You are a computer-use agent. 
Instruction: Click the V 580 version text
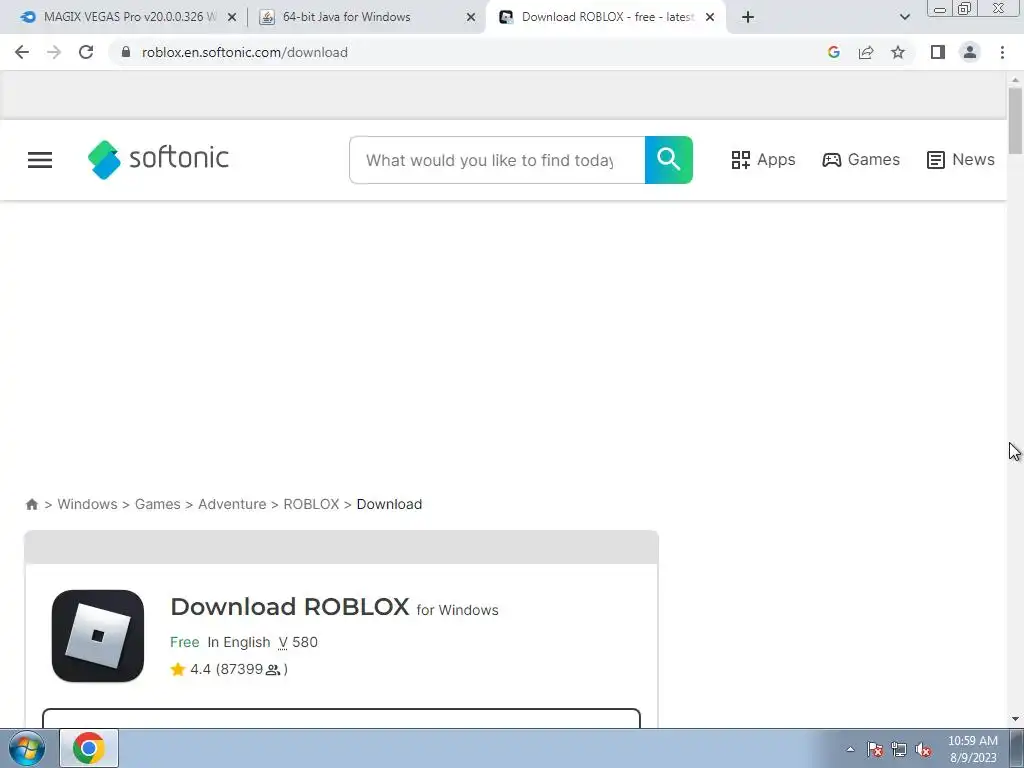[298, 642]
